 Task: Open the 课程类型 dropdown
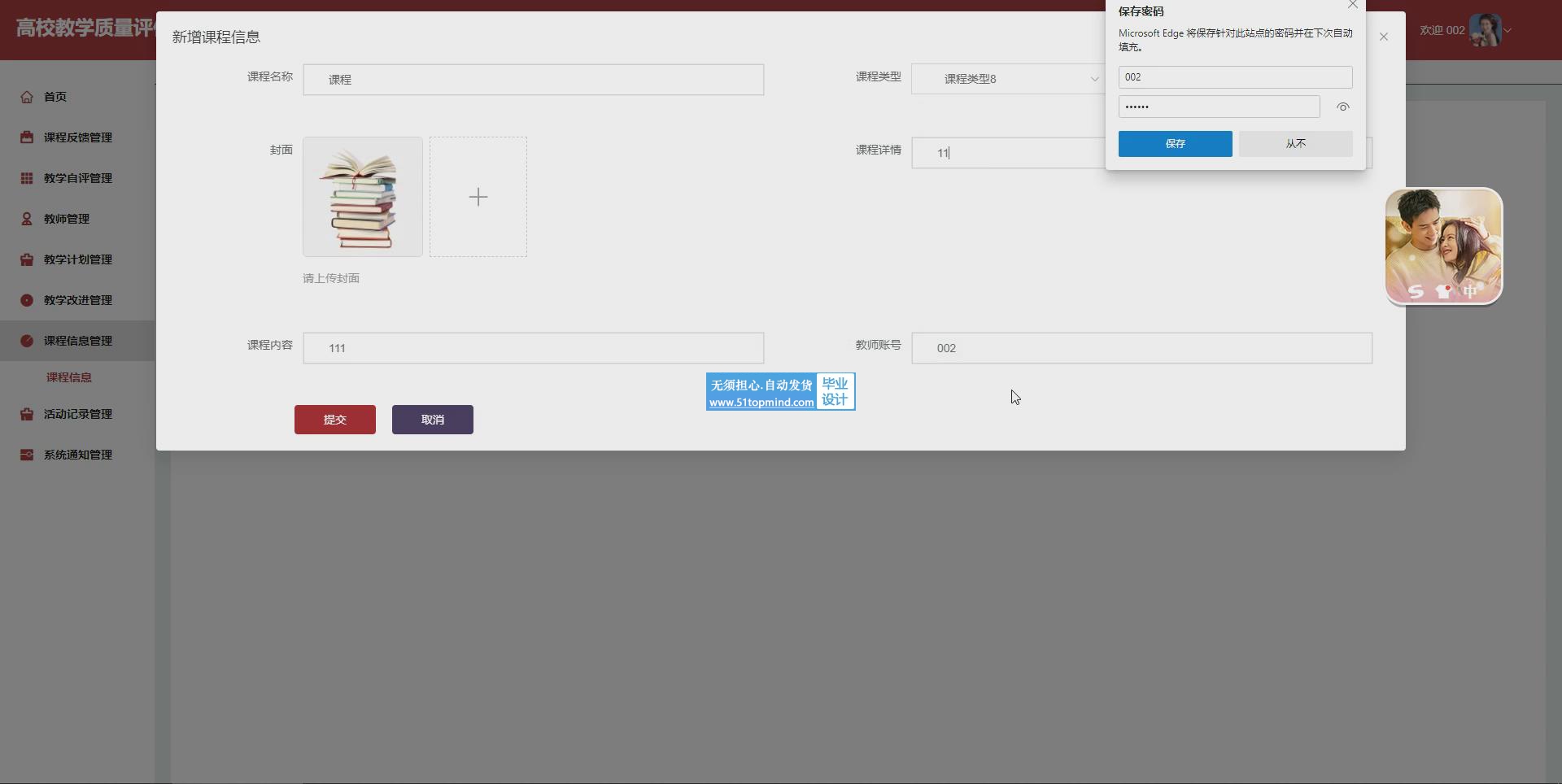click(1007, 79)
